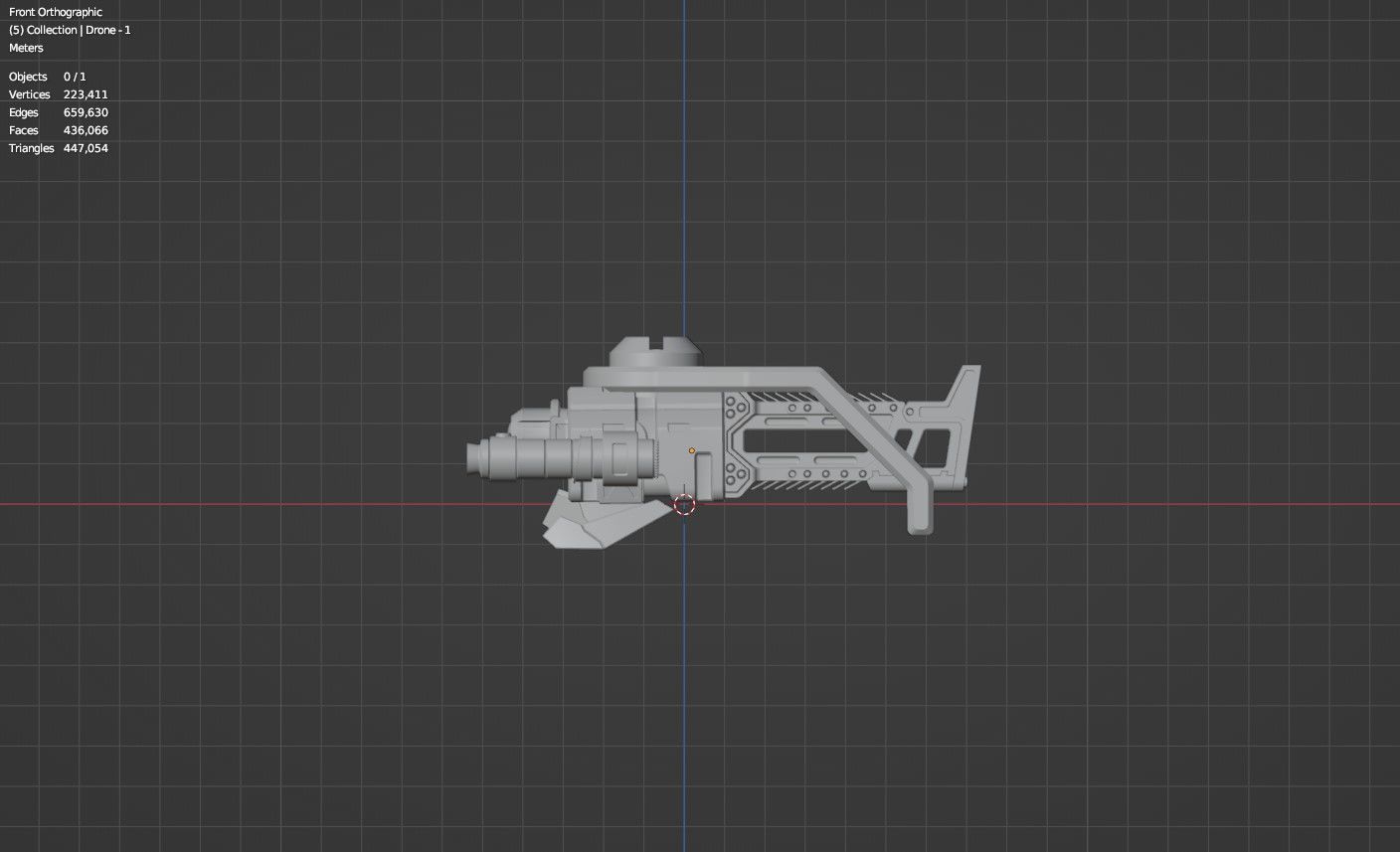Click the Faces 436,066 statistic
Image resolution: width=1400 pixels, height=852 pixels.
click(59, 130)
